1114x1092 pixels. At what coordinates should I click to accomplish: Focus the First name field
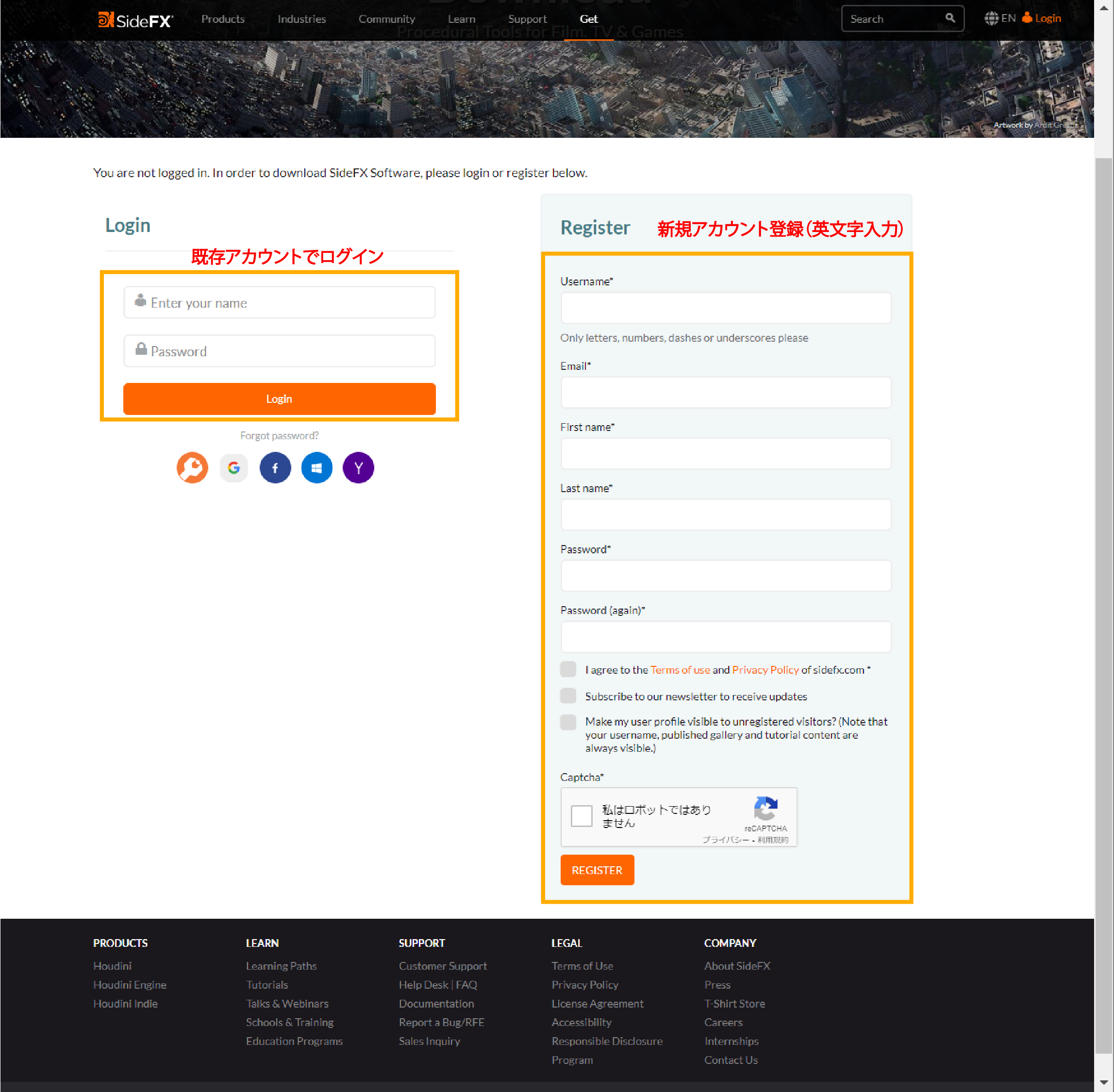pyautogui.click(x=726, y=454)
